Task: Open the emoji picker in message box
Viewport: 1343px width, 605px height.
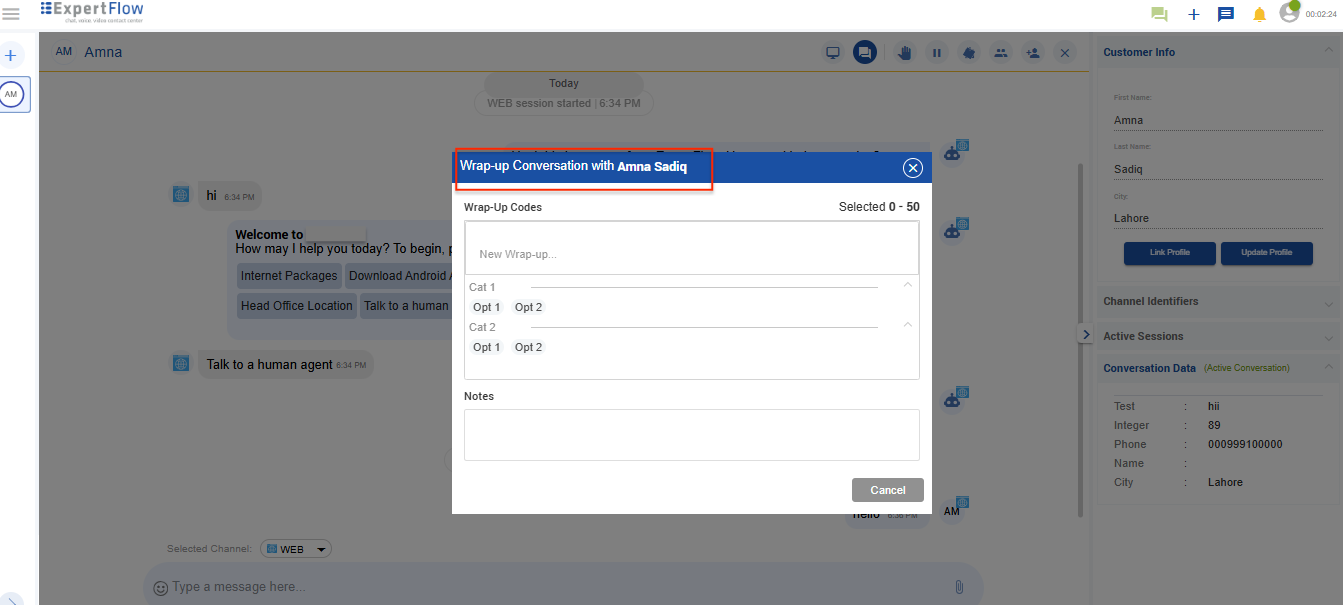Action: tap(160, 588)
